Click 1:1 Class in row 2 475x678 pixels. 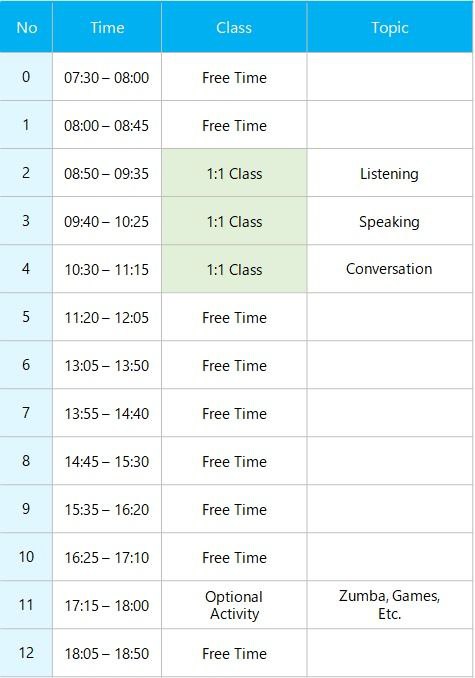pyautogui.click(x=234, y=173)
